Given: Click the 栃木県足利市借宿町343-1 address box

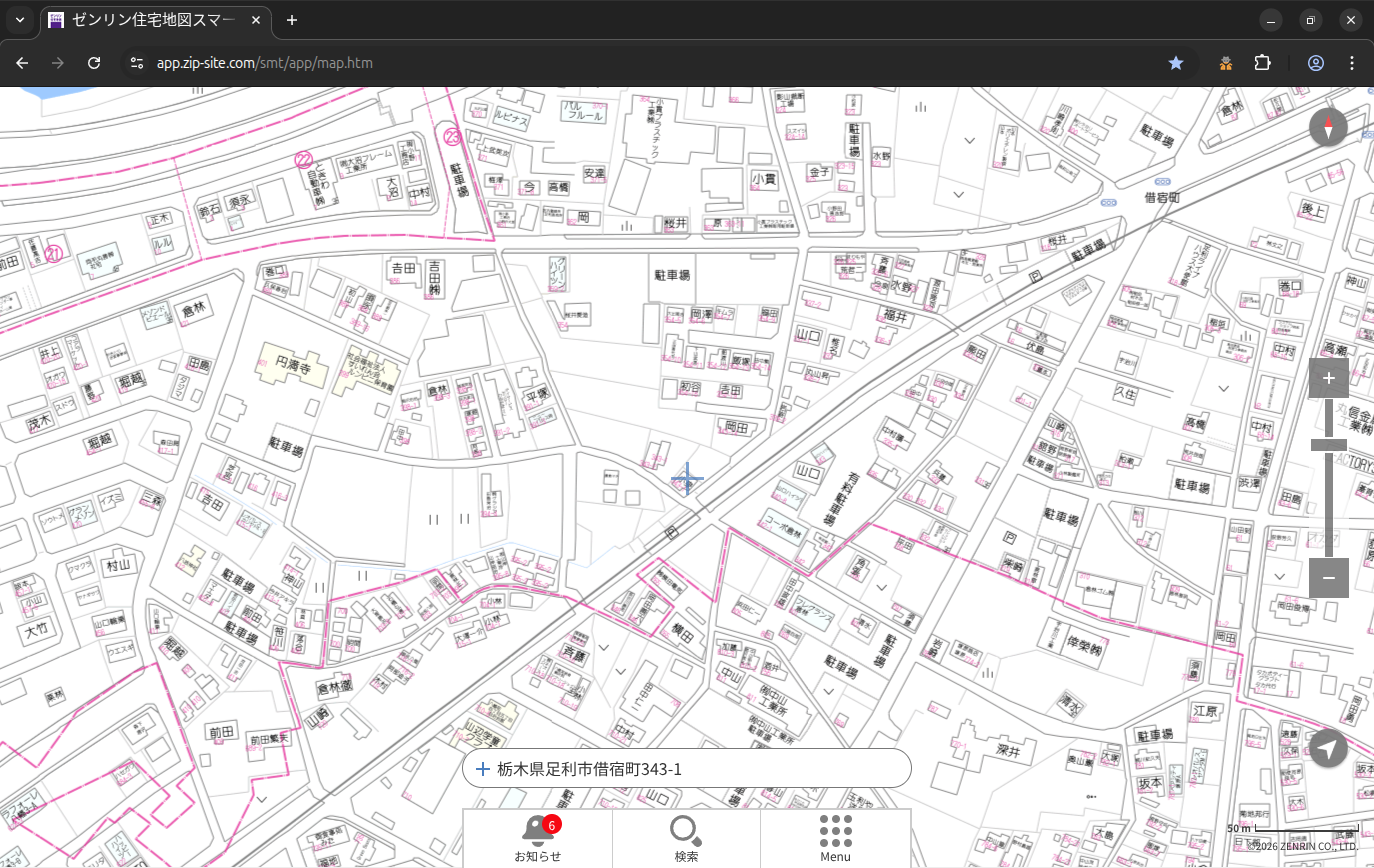Looking at the screenshot, I should 686,769.
